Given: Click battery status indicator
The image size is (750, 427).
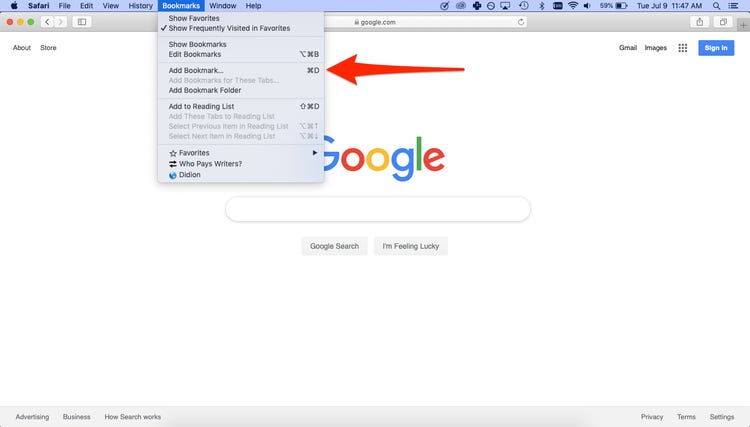Looking at the screenshot, I should [x=613, y=6].
